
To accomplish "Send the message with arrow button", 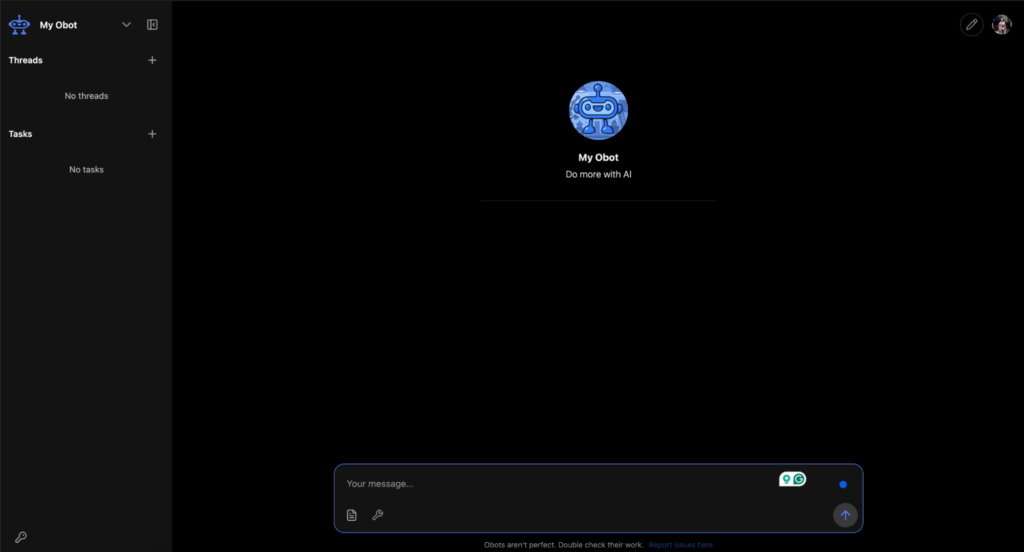I will [845, 515].
